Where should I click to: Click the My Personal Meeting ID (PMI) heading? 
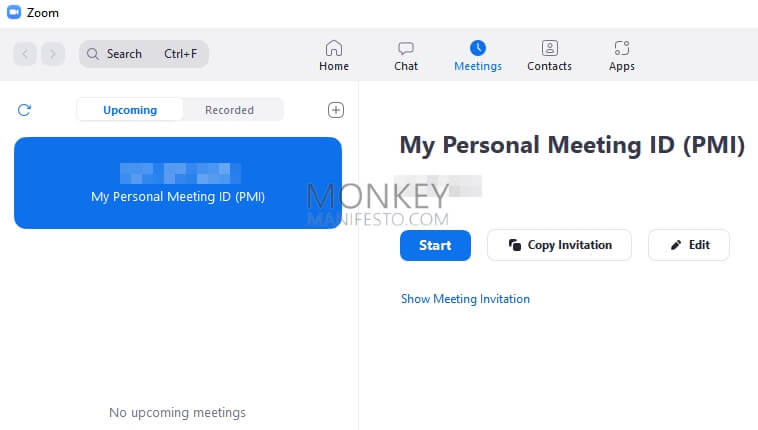click(x=572, y=146)
